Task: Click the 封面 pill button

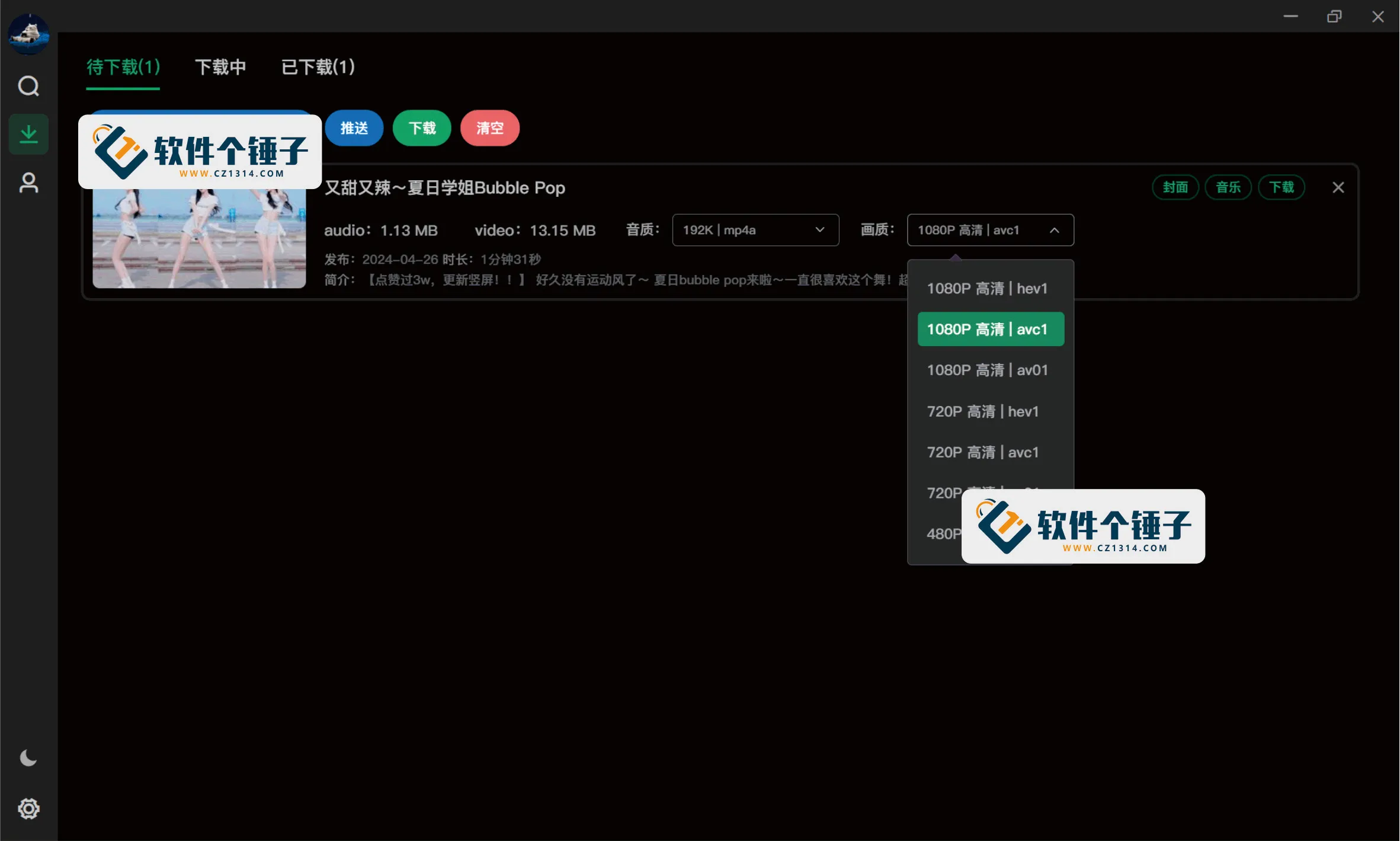Action: point(1174,187)
